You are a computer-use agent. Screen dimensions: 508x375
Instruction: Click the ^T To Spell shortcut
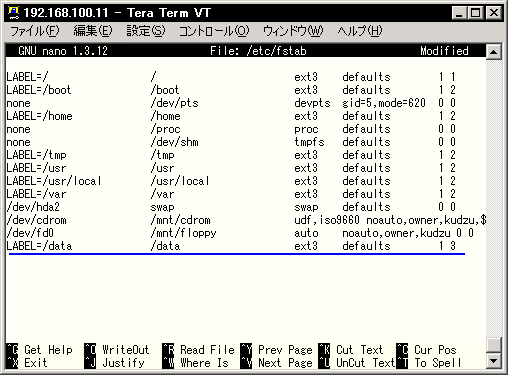(429, 363)
